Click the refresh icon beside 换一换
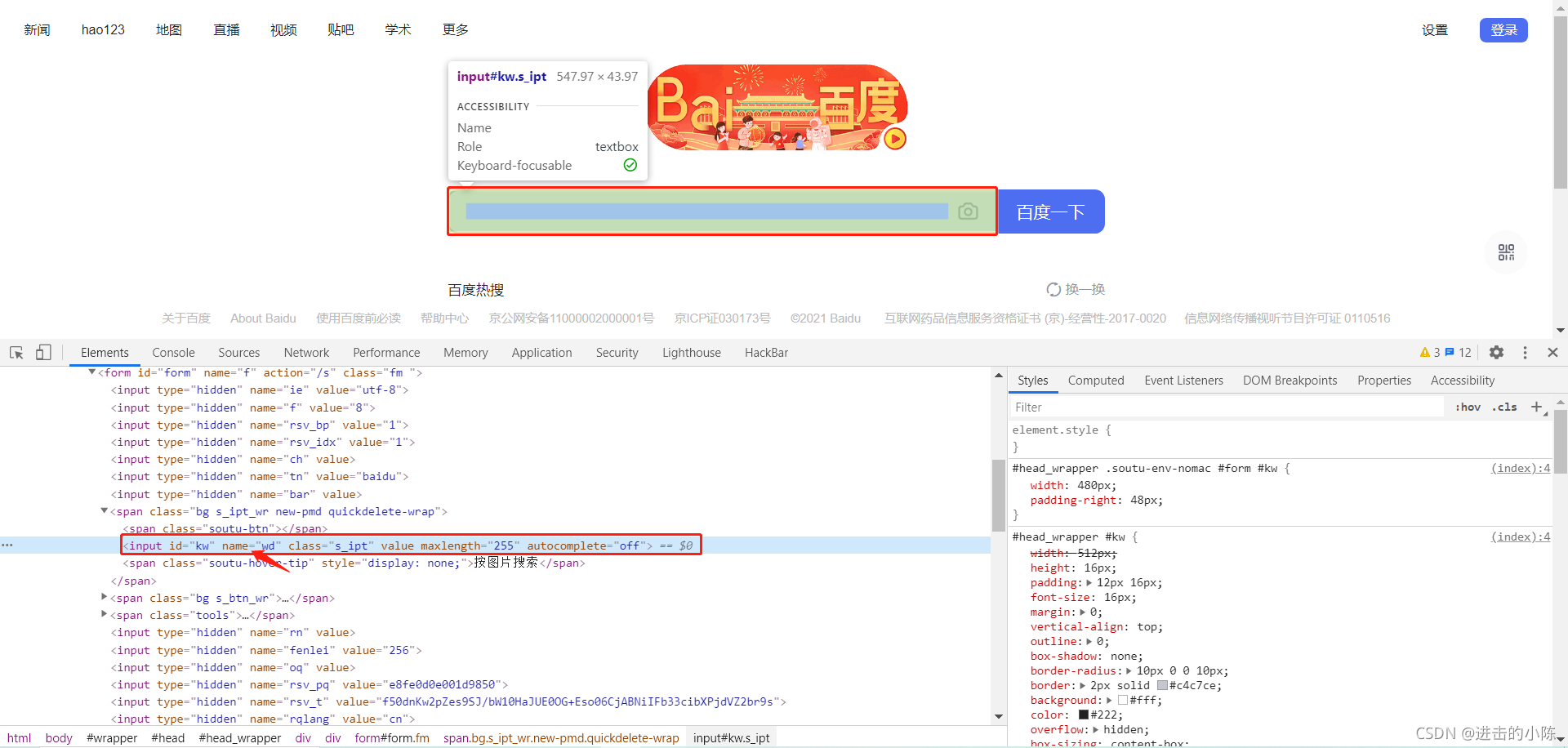 tap(1053, 290)
